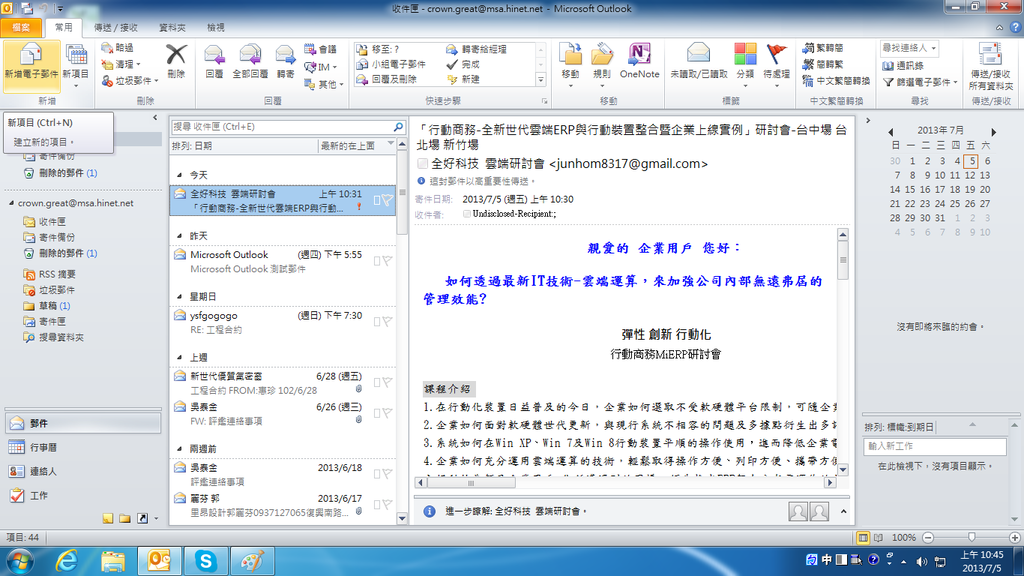1024x576 pixels.
Task: Click the Unread/Read (未讀取/已讀取) envelope icon
Action: click(698, 54)
